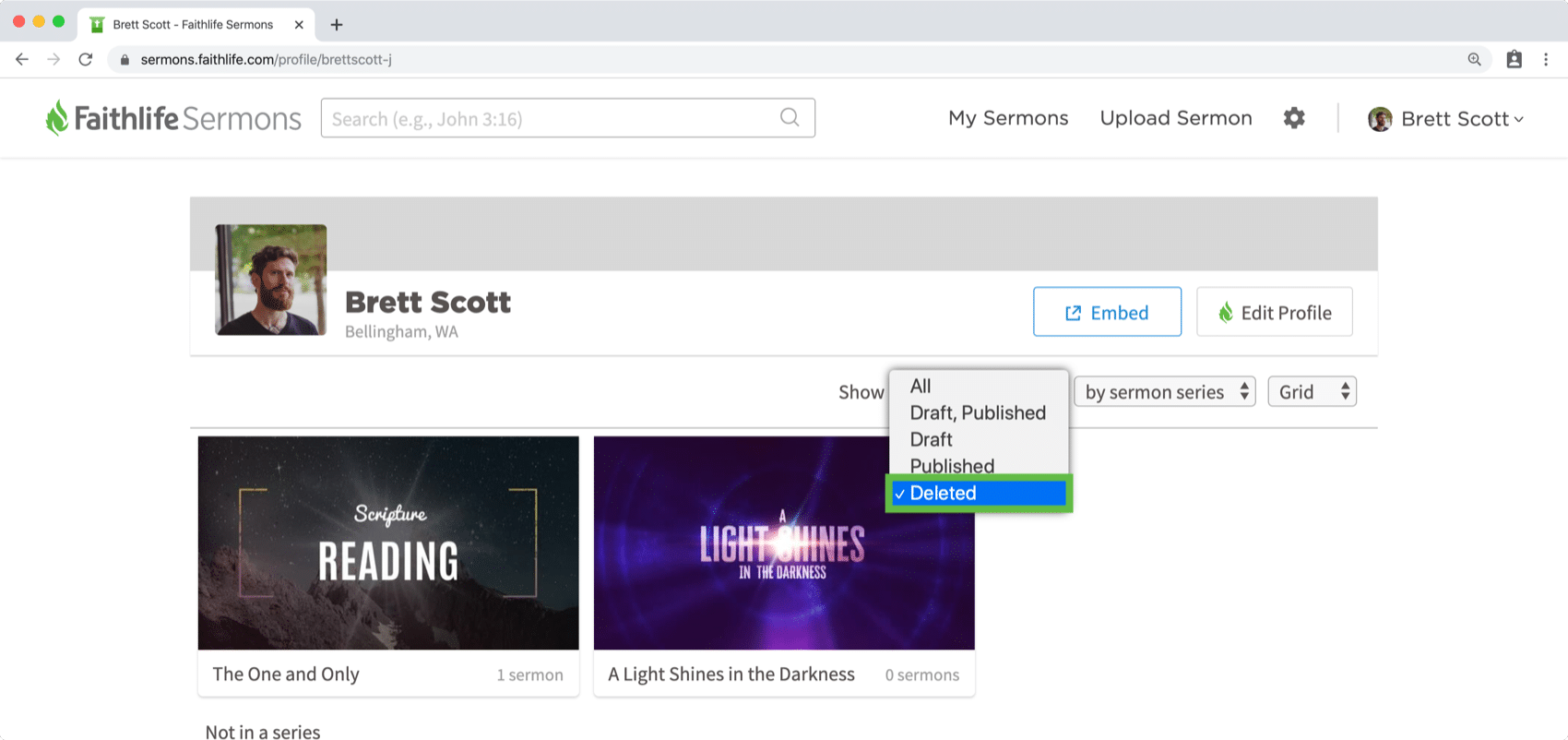Open the Grid view dropdown
Viewport: 1568px width, 740px height.
(1312, 392)
